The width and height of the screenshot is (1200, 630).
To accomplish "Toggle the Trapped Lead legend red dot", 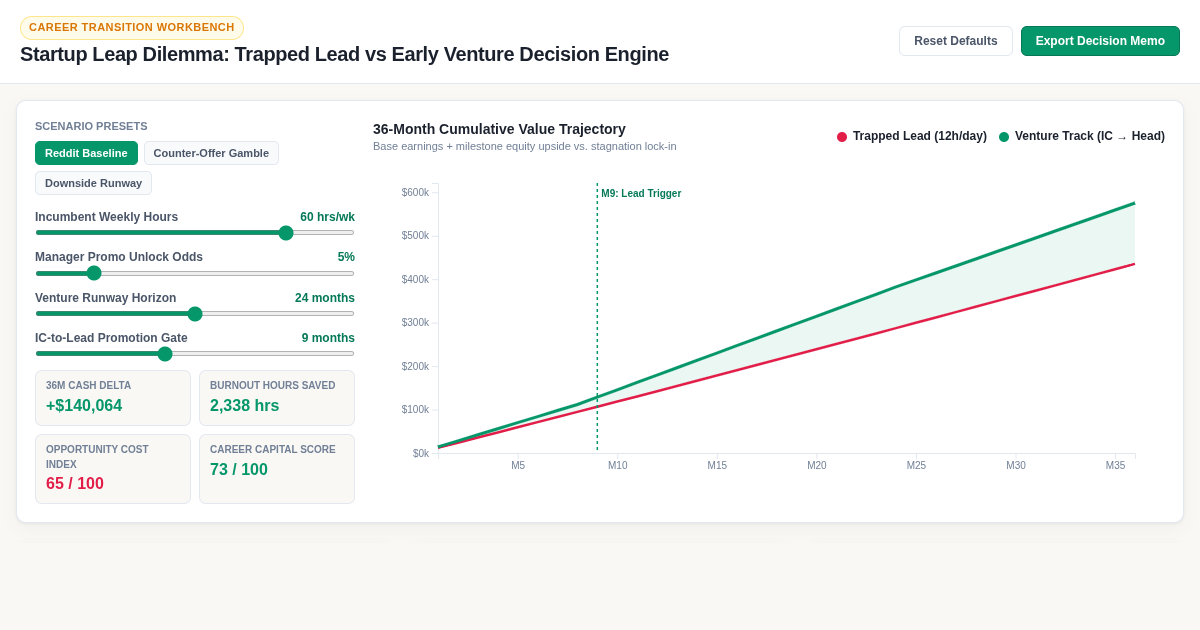I will pos(842,137).
